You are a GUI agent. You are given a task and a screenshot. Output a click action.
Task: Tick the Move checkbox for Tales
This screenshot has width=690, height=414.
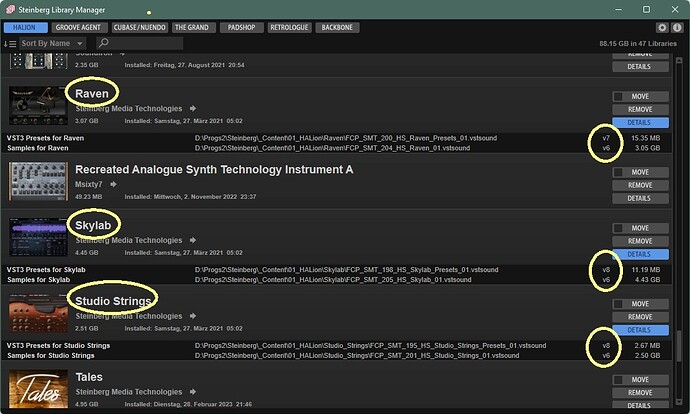click(618, 379)
